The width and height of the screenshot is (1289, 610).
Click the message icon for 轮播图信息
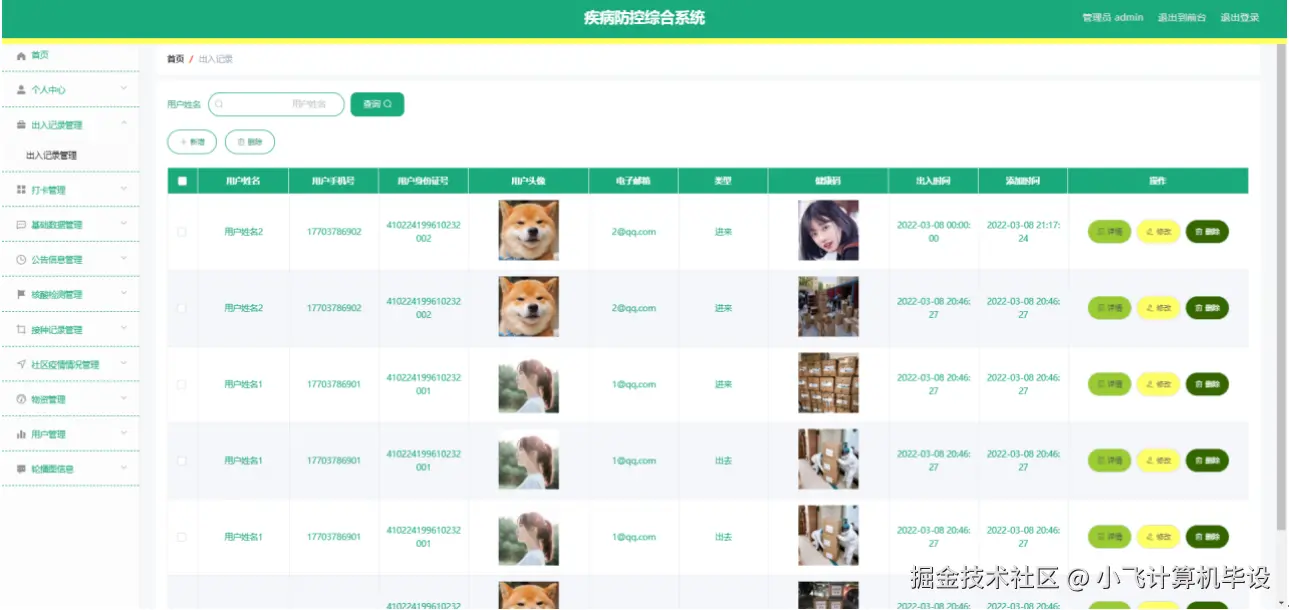(21, 468)
